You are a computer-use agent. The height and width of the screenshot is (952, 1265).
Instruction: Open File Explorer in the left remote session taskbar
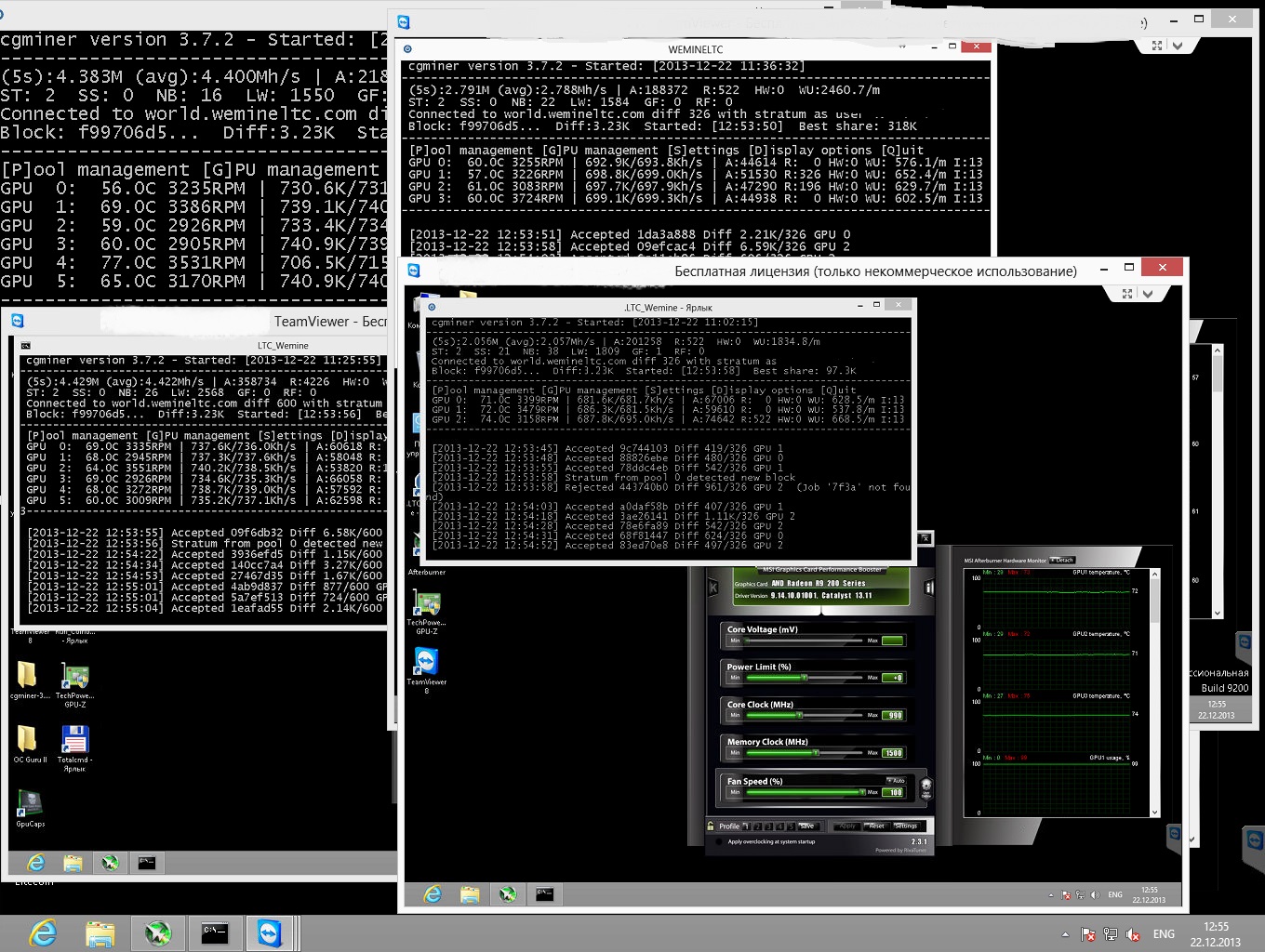pos(73,863)
